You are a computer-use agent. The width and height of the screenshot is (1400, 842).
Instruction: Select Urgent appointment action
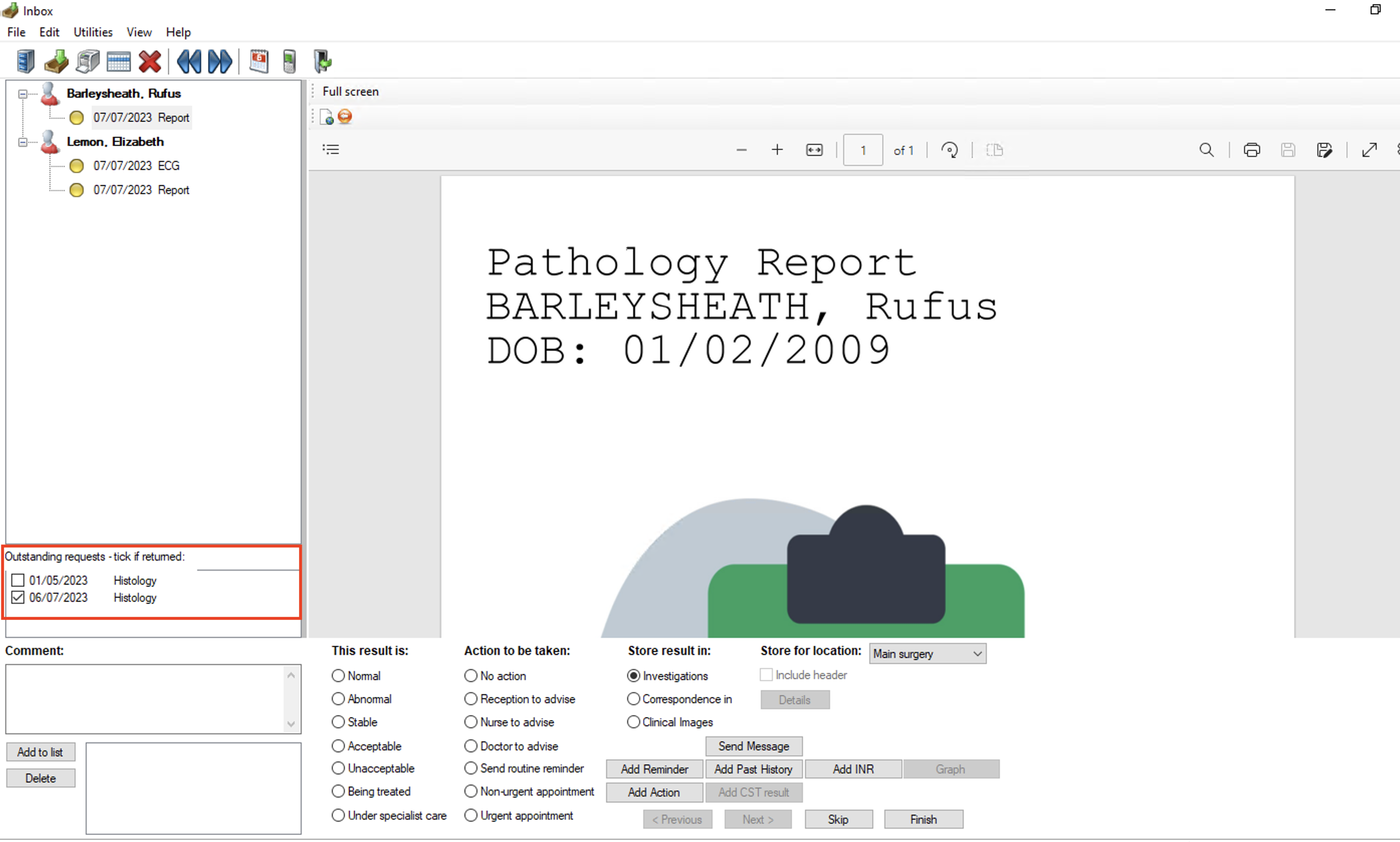pos(470,815)
